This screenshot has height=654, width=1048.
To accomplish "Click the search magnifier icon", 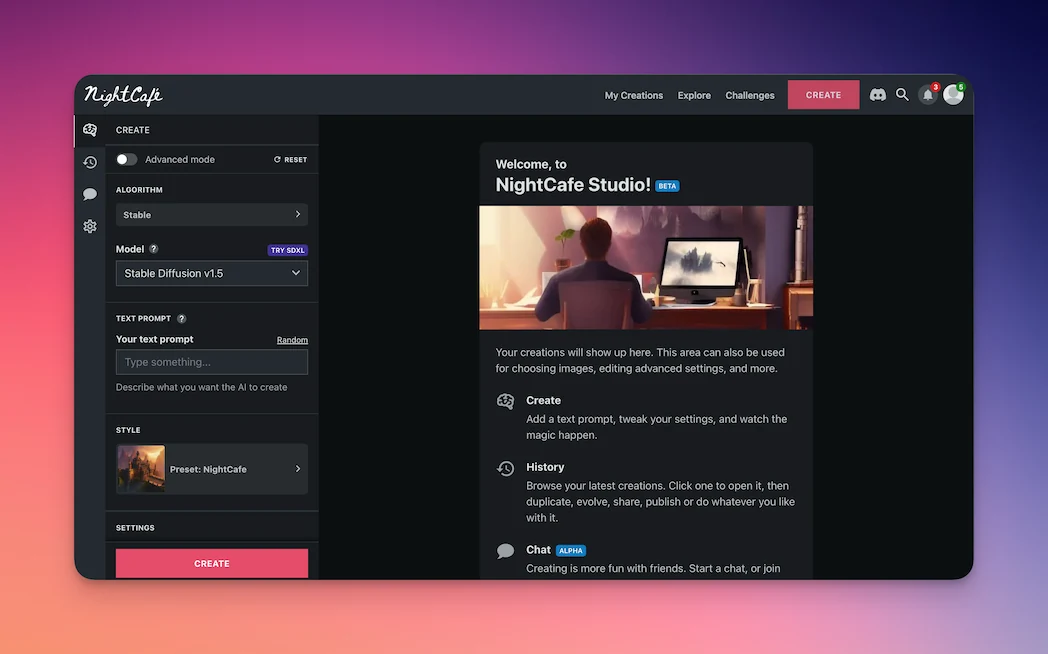I will coord(902,95).
